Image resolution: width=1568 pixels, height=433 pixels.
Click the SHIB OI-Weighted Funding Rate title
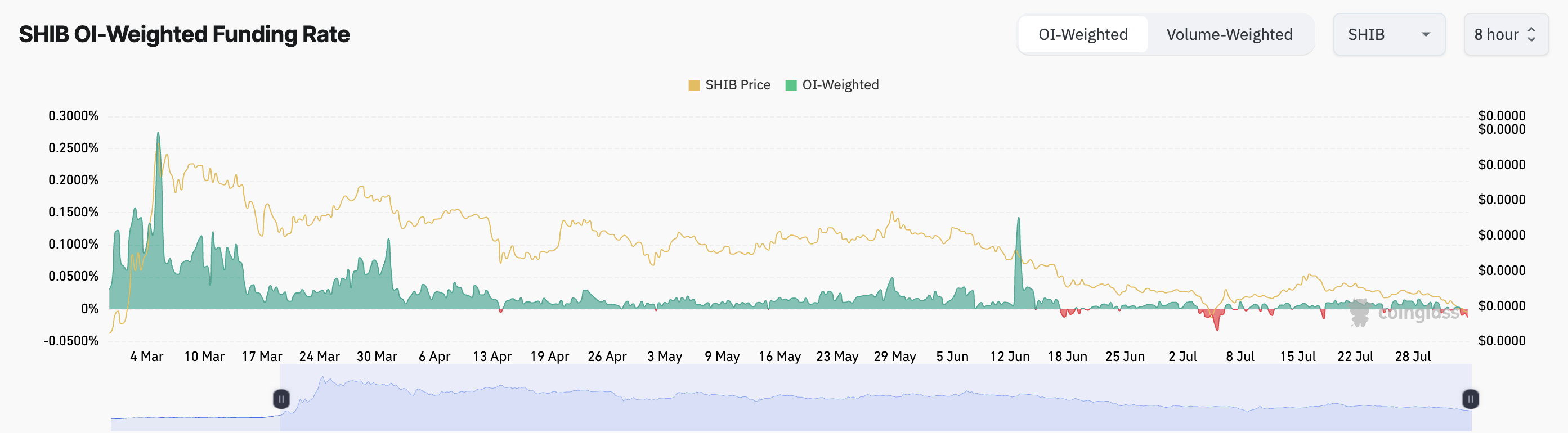184,35
